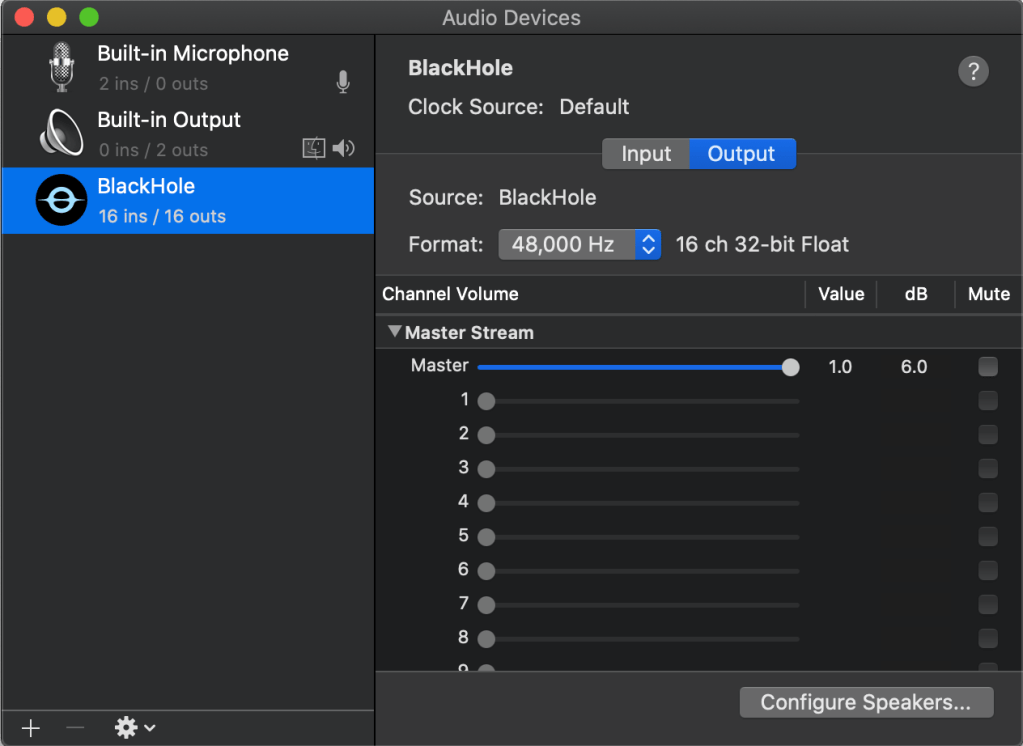Image resolution: width=1023 pixels, height=746 pixels.
Task: Switch to the Input tab
Action: [x=646, y=154]
